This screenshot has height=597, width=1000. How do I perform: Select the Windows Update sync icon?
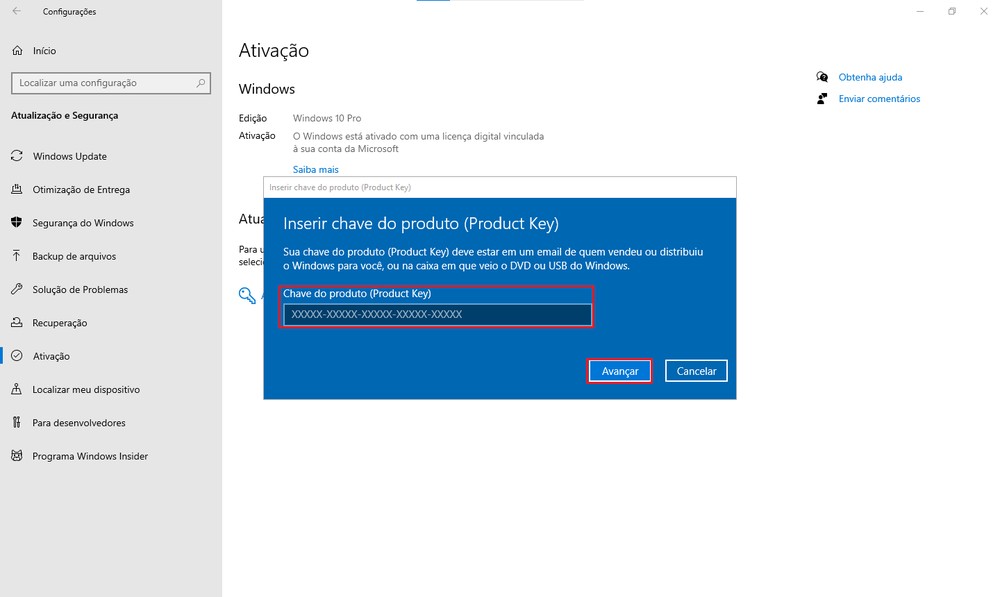click(16, 156)
